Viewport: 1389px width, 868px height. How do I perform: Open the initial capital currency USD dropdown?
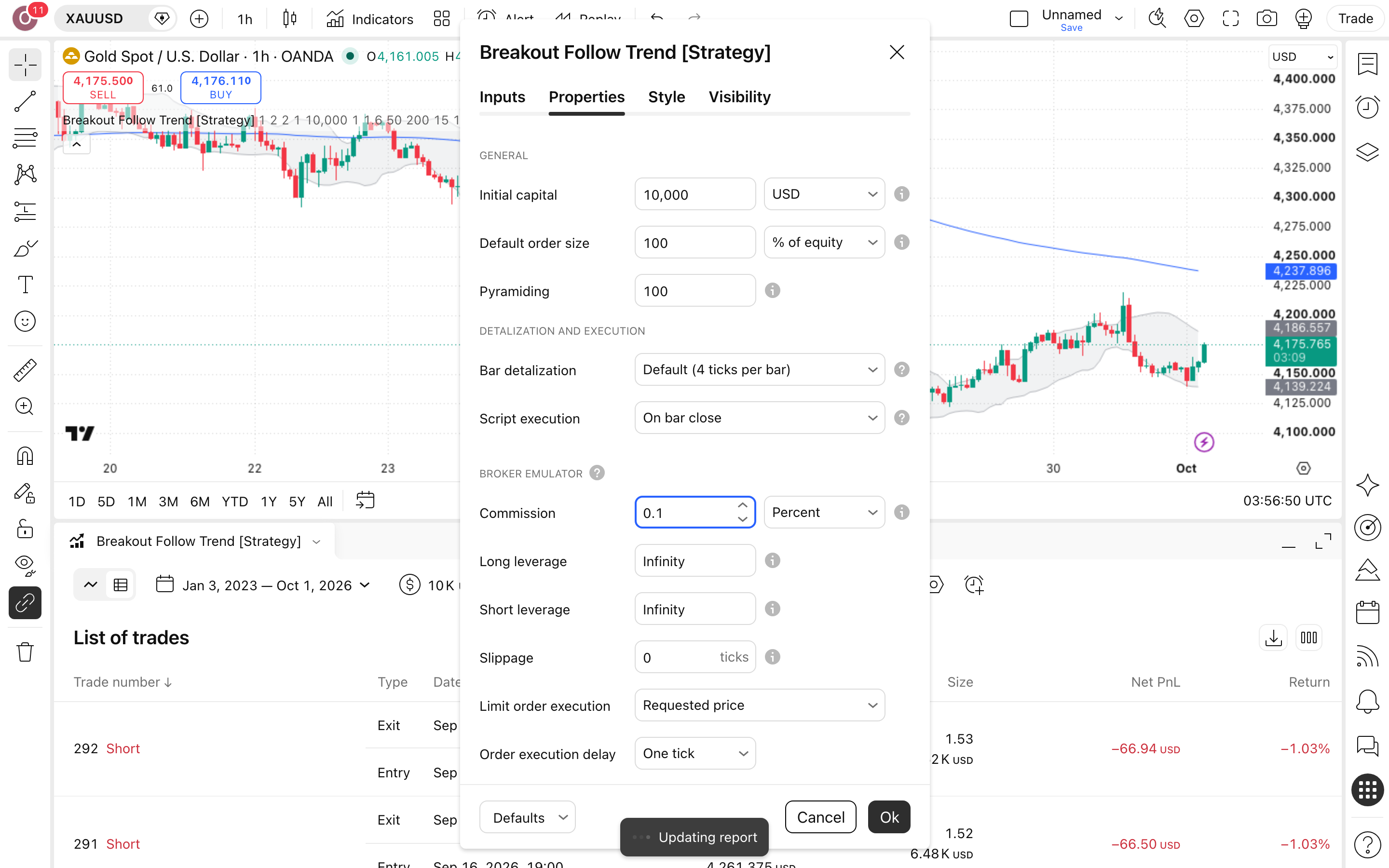824,194
